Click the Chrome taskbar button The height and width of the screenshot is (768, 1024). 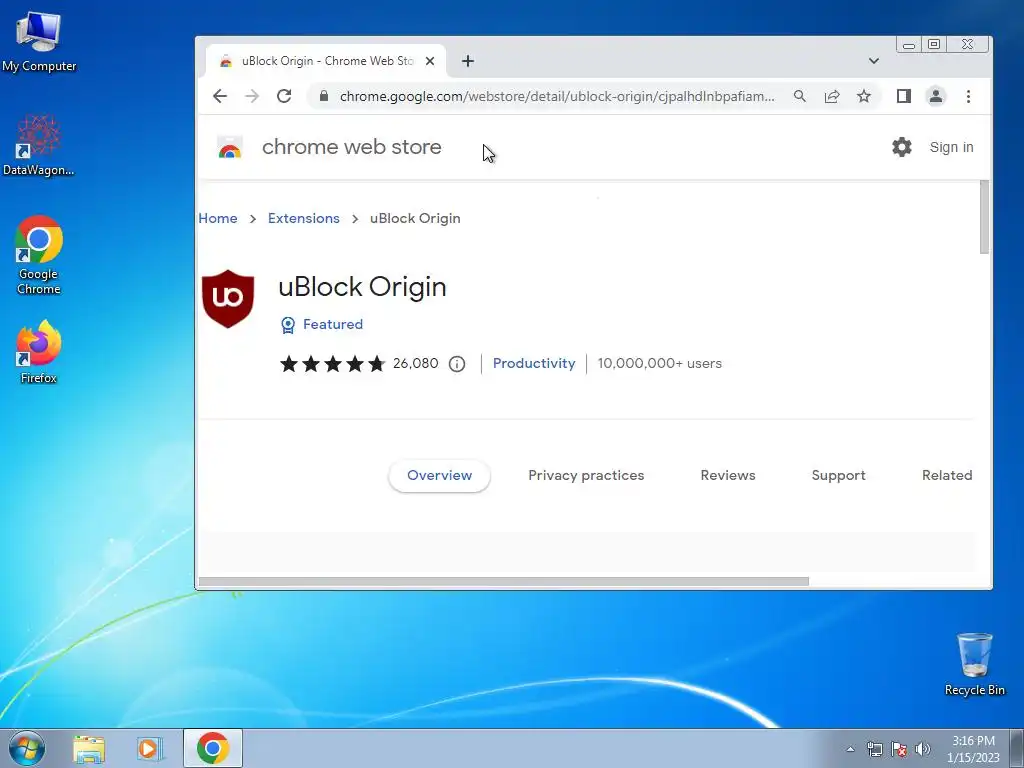coord(213,748)
